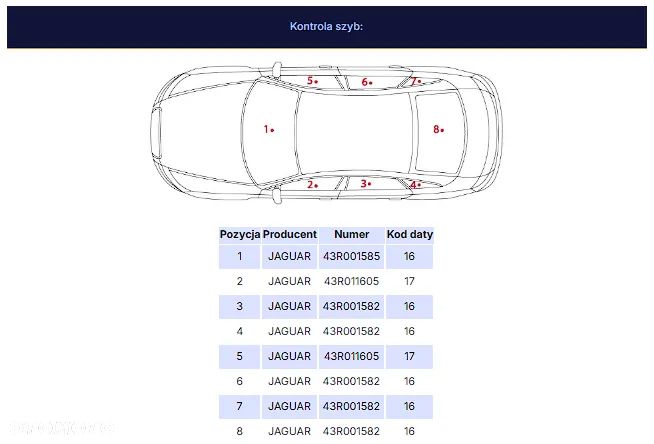Select the 43R001582 number in row 6

coord(352,381)
